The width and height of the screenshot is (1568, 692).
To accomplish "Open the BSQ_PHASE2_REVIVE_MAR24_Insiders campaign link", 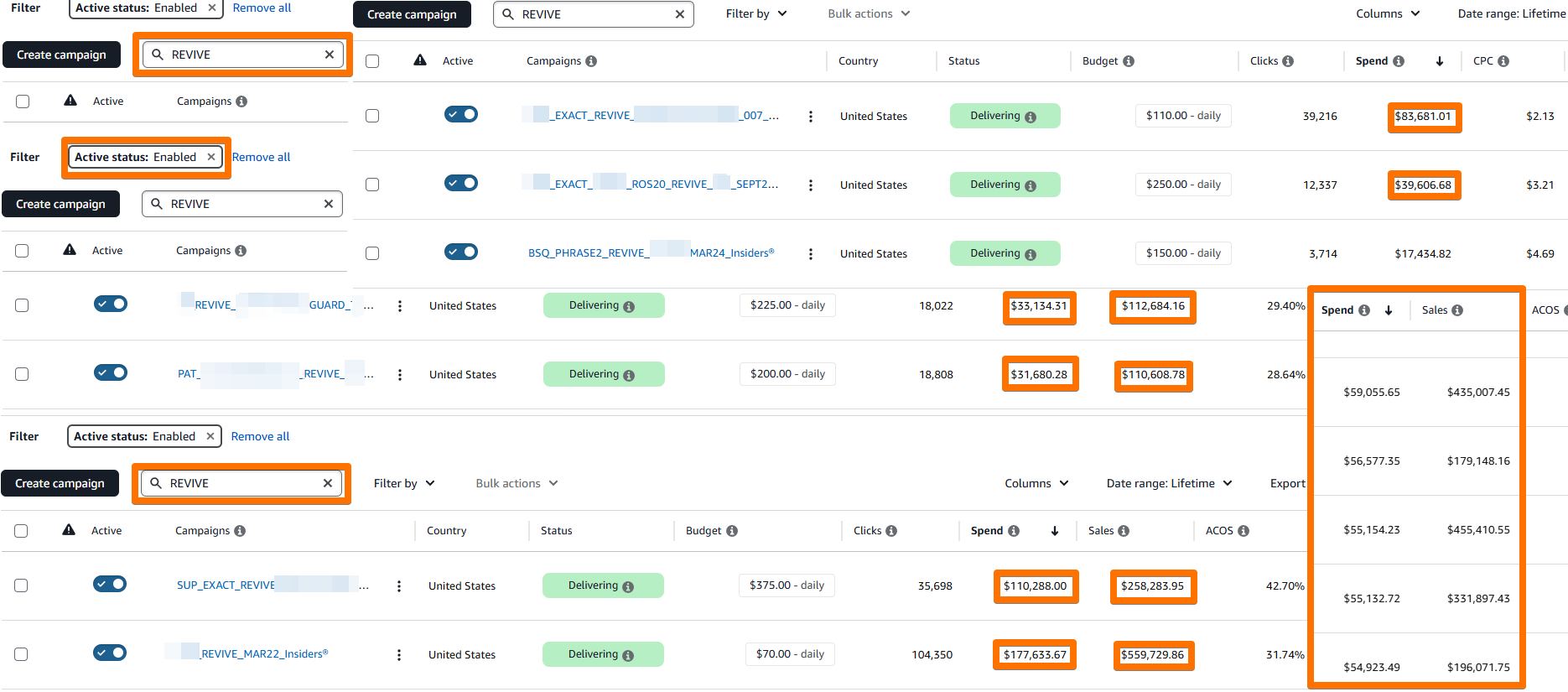I will tap(651, 253).
